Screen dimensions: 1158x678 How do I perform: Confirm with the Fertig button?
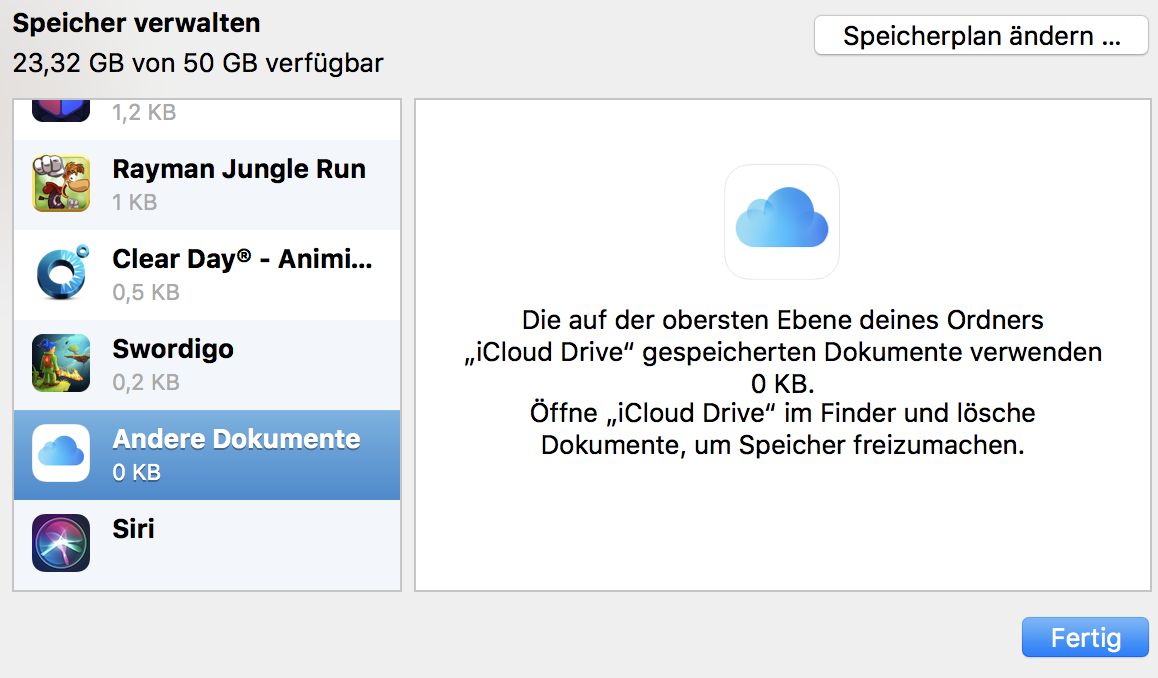pos(1086,637)
